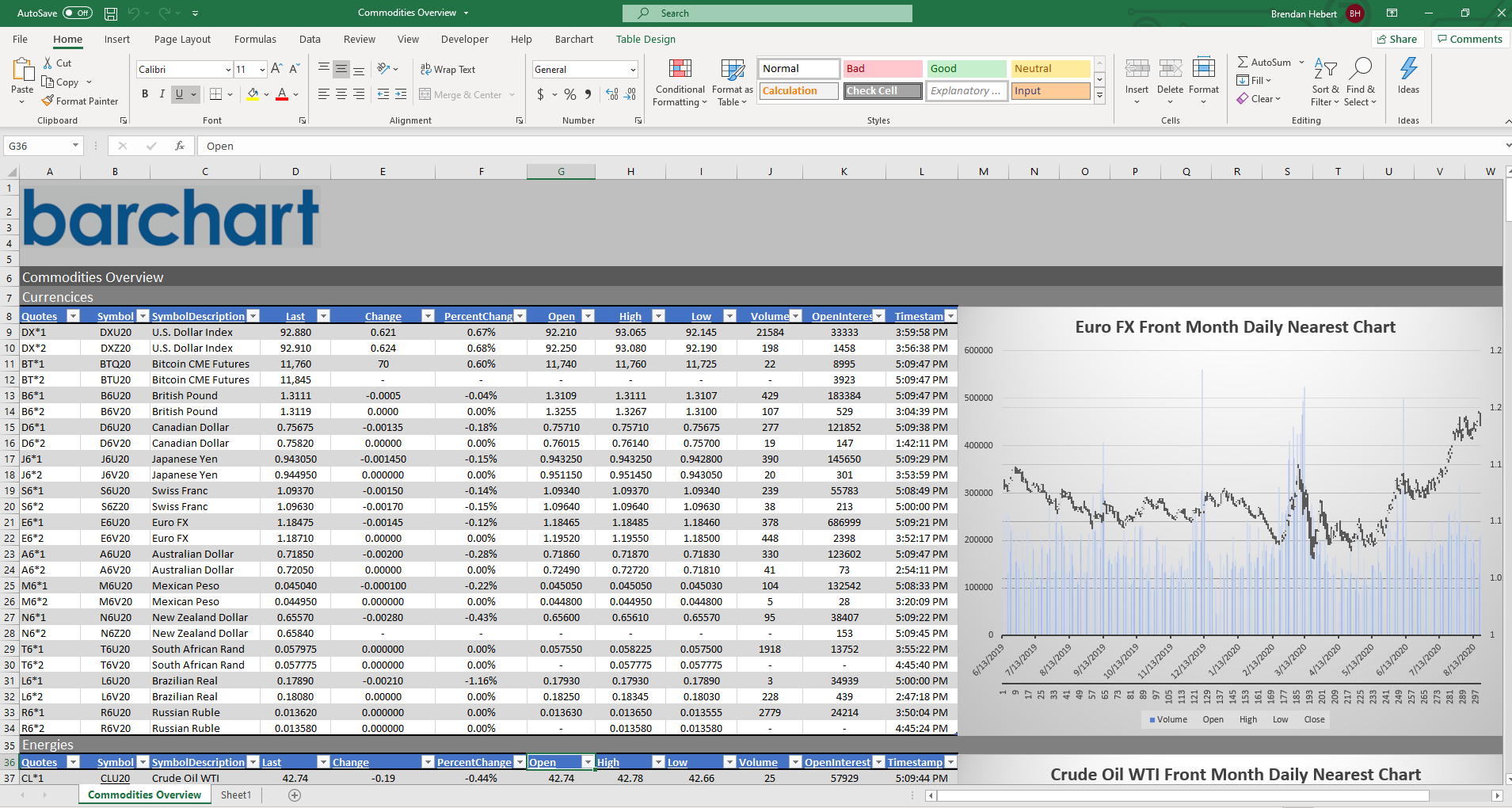Click the New Sheet plus icon
This screenshot has width=1512, height=808.
click(x=295, y=795)
